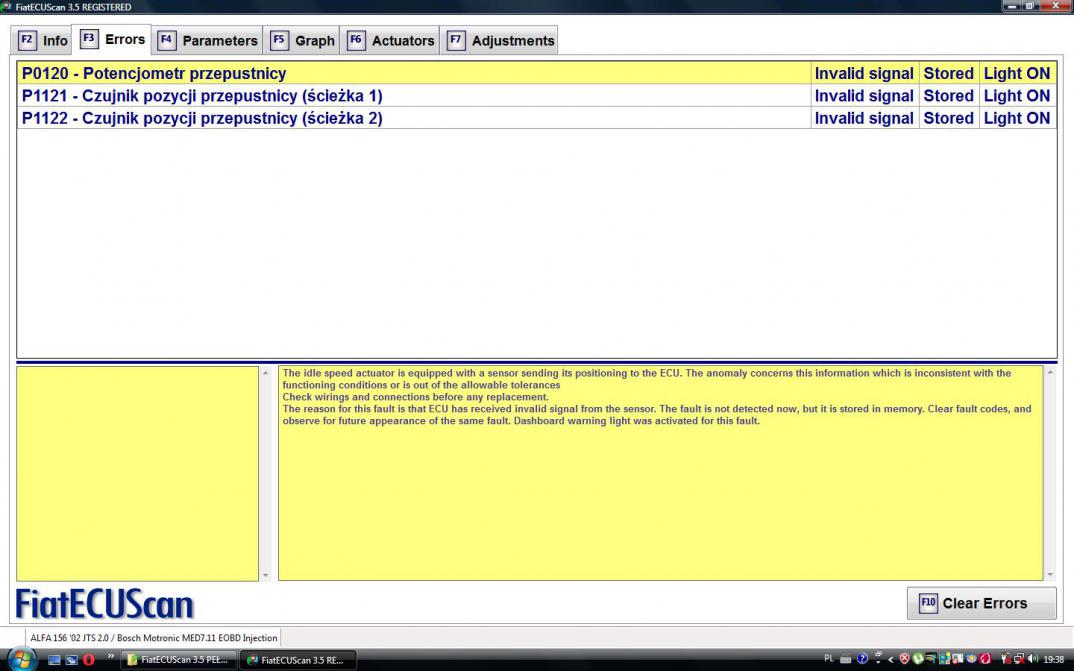Image resolution: width=1074 pixels, height=671 pixels.
Task: Click Stored cell in P0120 row
Action: 948,73
